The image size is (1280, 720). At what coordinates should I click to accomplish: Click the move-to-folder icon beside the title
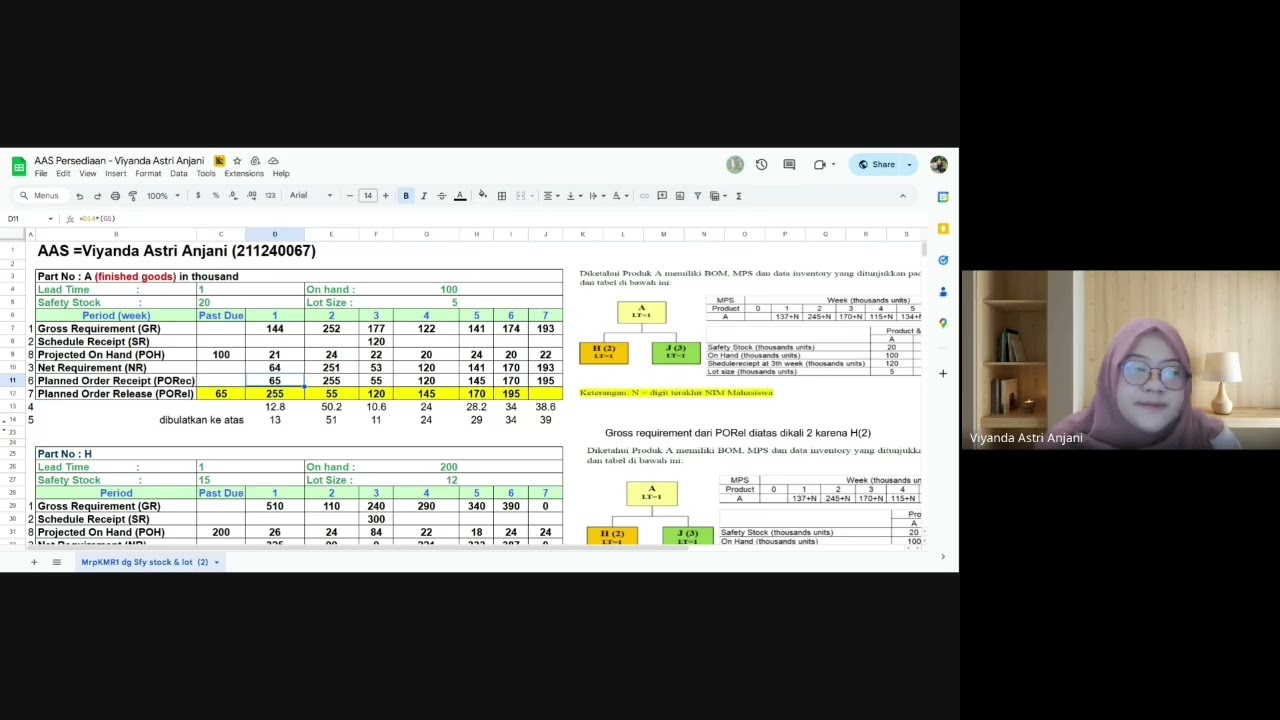pos(255,161)
